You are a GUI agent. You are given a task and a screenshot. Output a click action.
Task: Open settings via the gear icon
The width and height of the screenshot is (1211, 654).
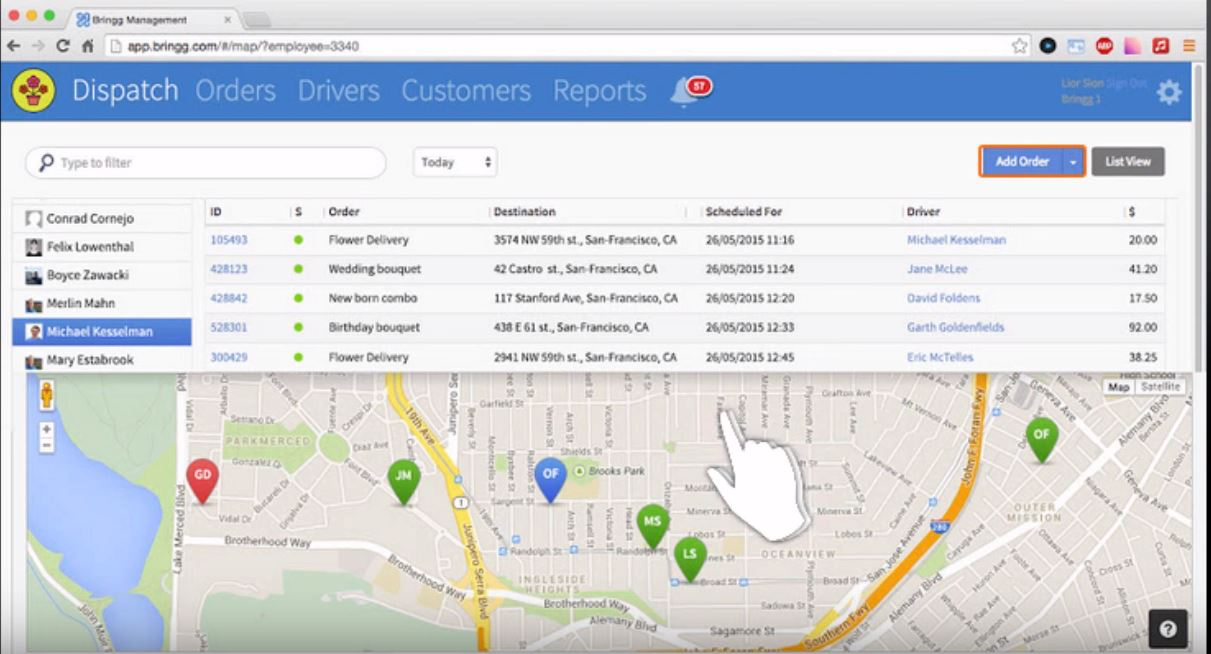click(1168, 92)
